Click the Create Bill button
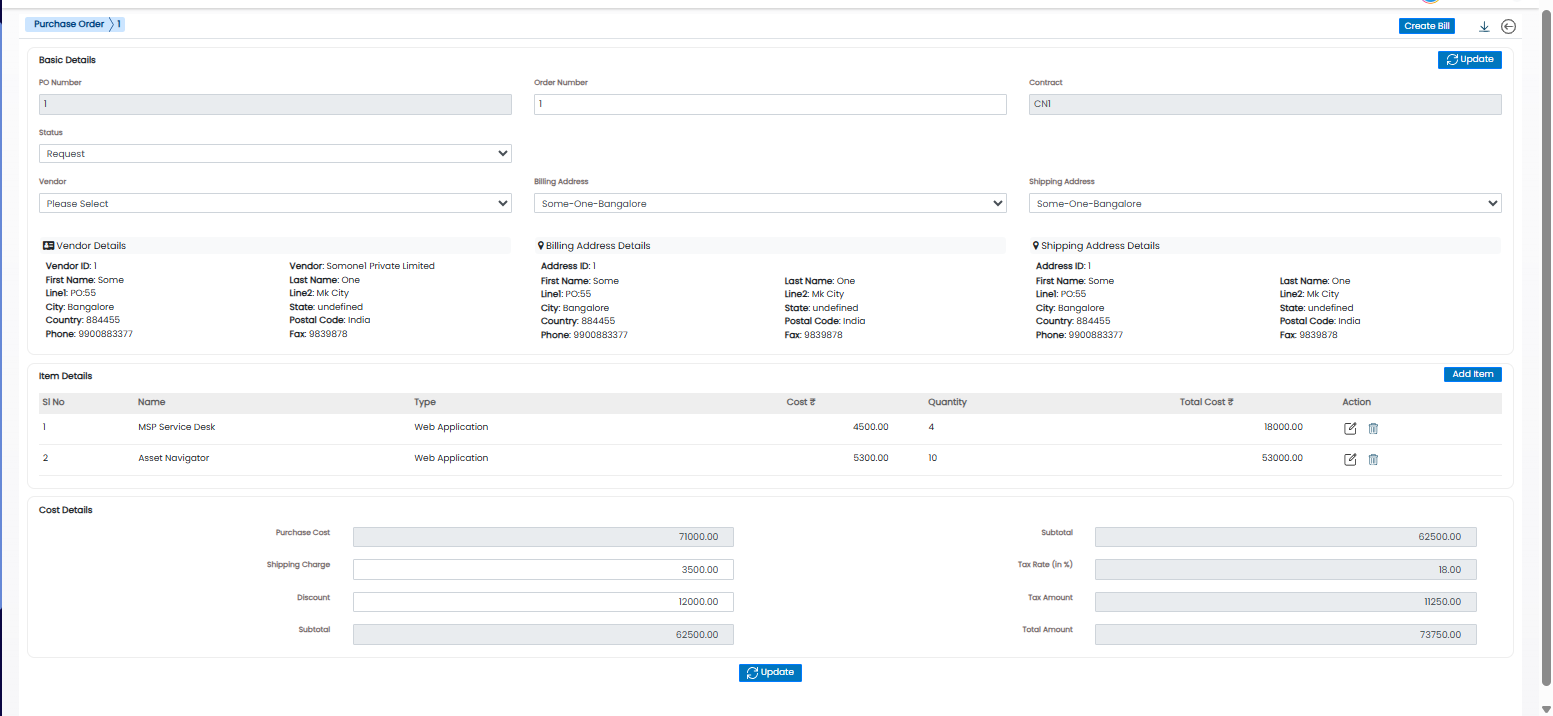This screenshot has width=1553, height=716. [1427, 26]
